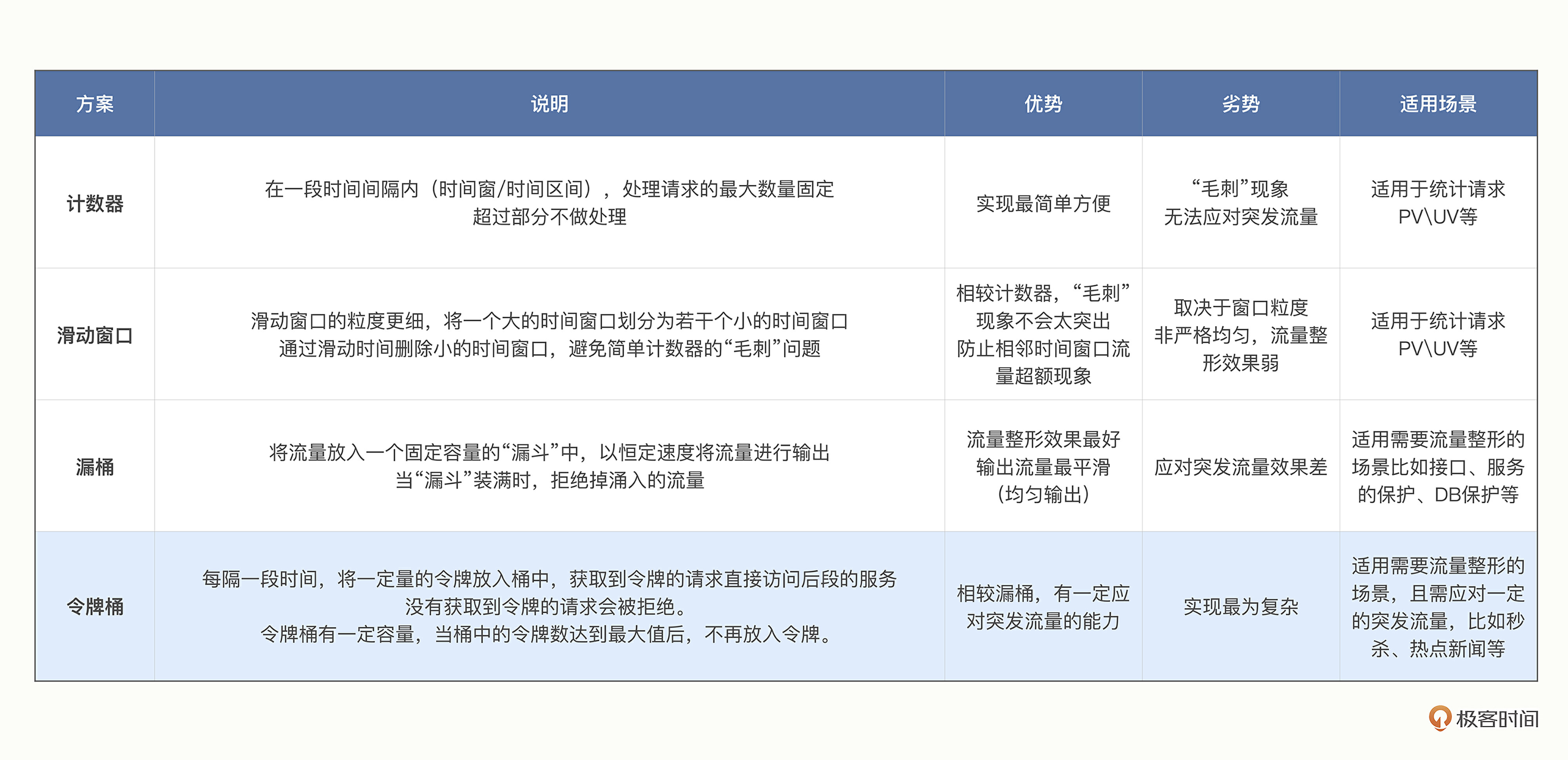Select the 计数器 row label
Screen dimensions: 1568x760
(x=94, y=203)
